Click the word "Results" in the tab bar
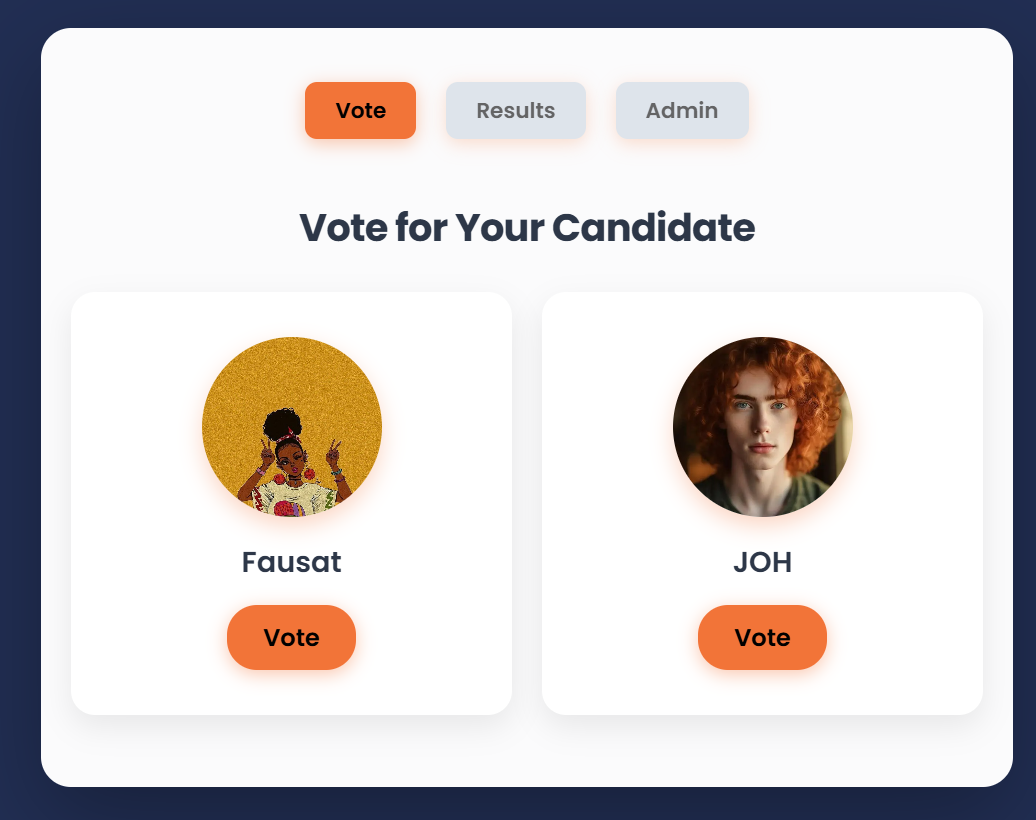 coord(515,111)
